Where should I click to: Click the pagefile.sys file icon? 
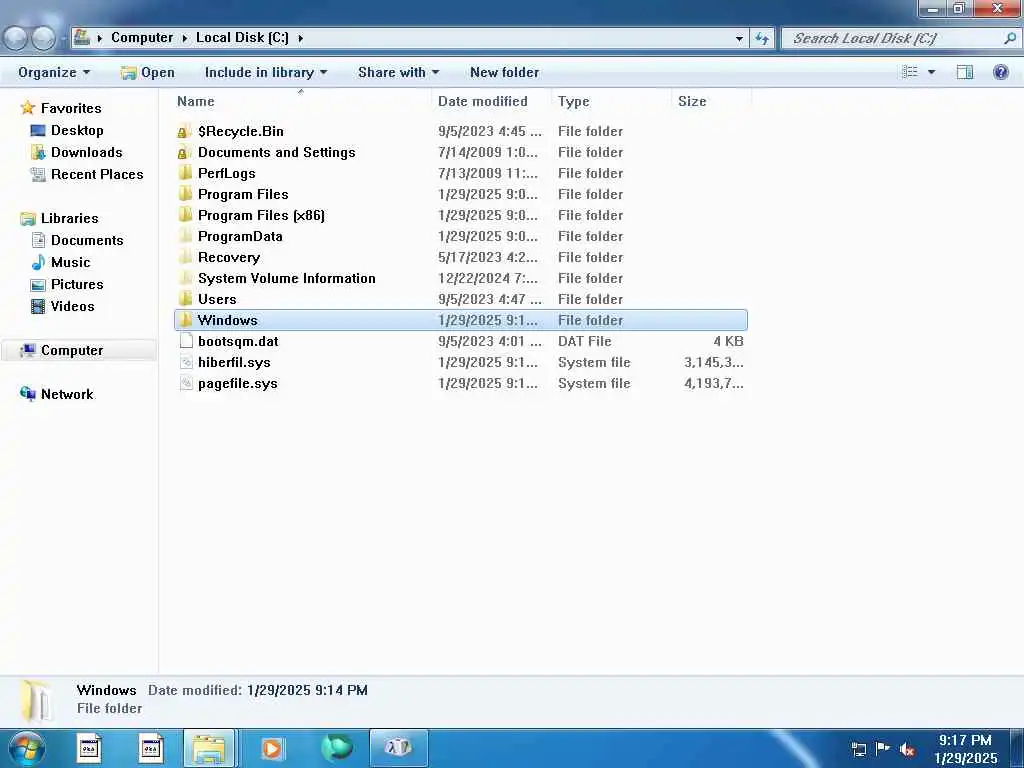click(186, 383)
